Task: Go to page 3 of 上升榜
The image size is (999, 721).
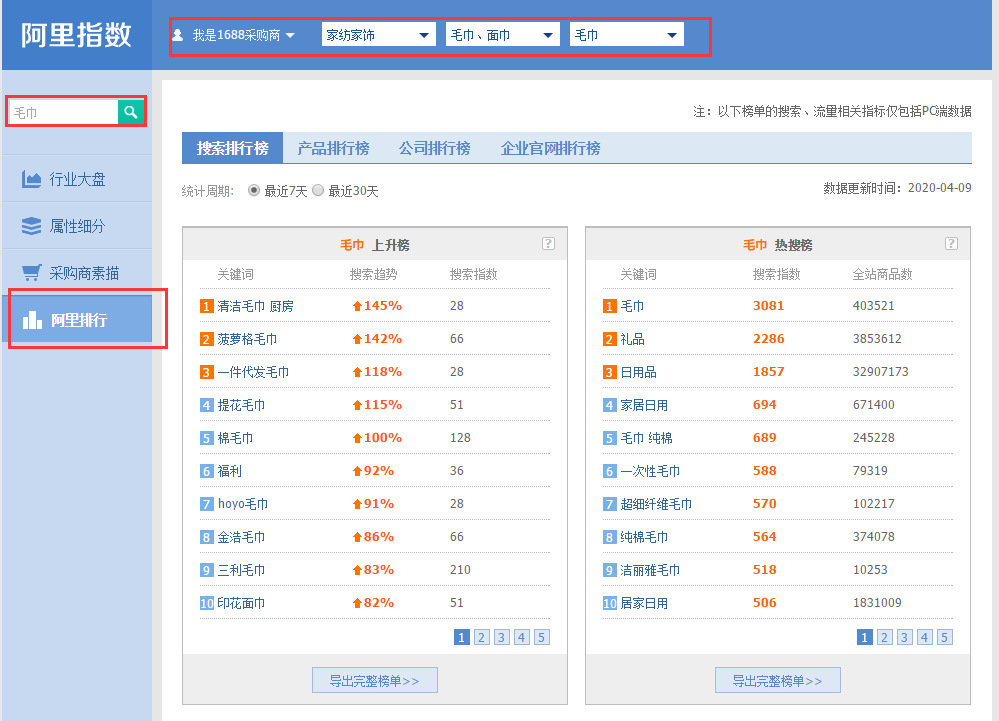Action: (502, 637)
